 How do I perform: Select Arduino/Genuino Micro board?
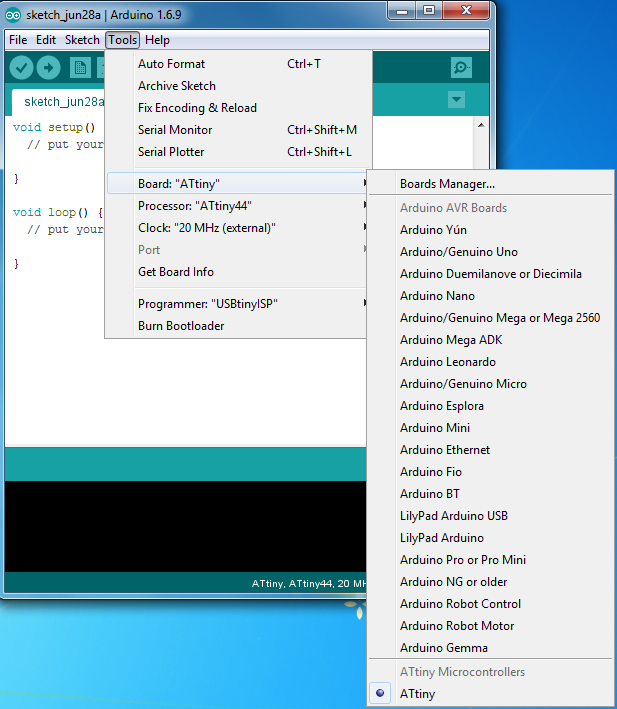point(490,384)
